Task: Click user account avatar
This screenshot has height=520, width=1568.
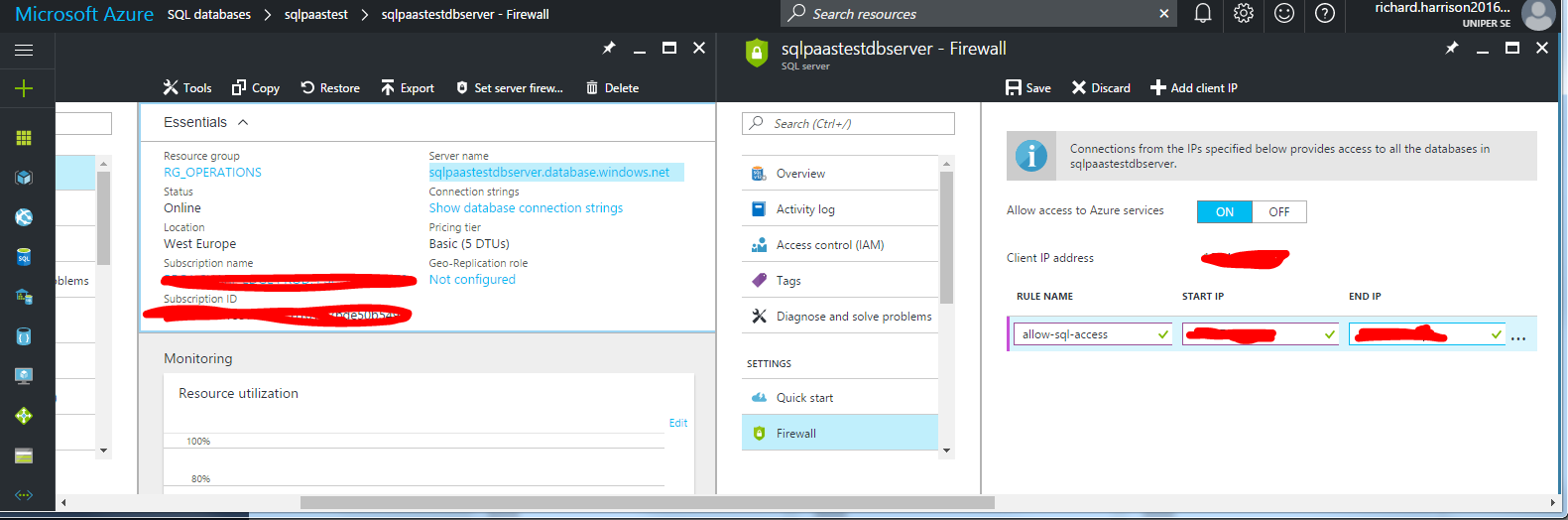Action: 1537,15
